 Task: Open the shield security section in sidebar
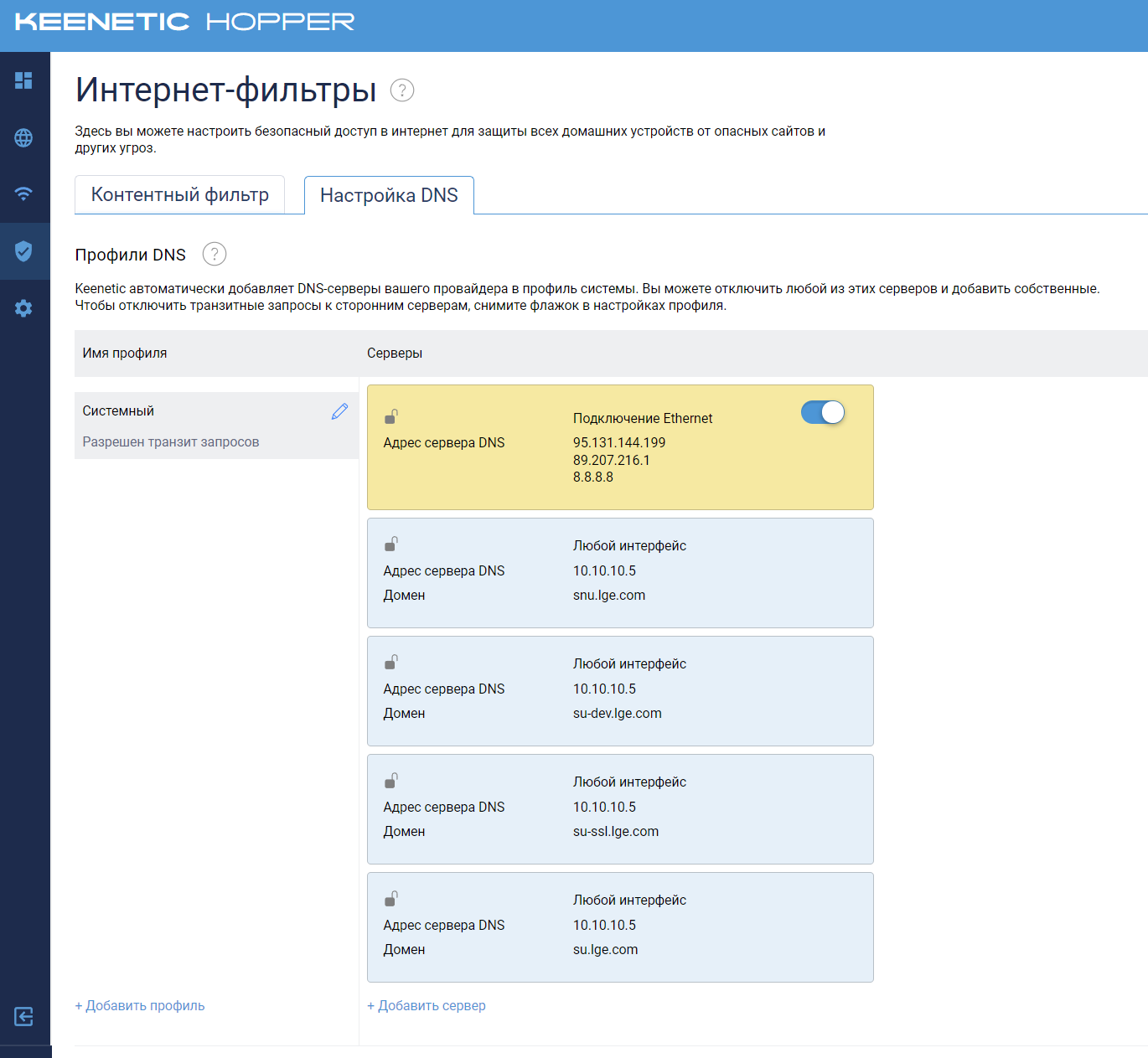pos(23,250)
